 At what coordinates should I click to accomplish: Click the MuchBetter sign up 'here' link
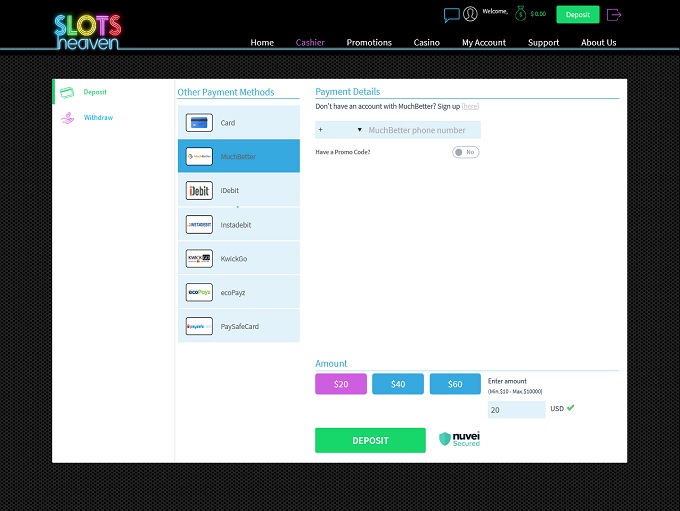[x=470, y=106]
